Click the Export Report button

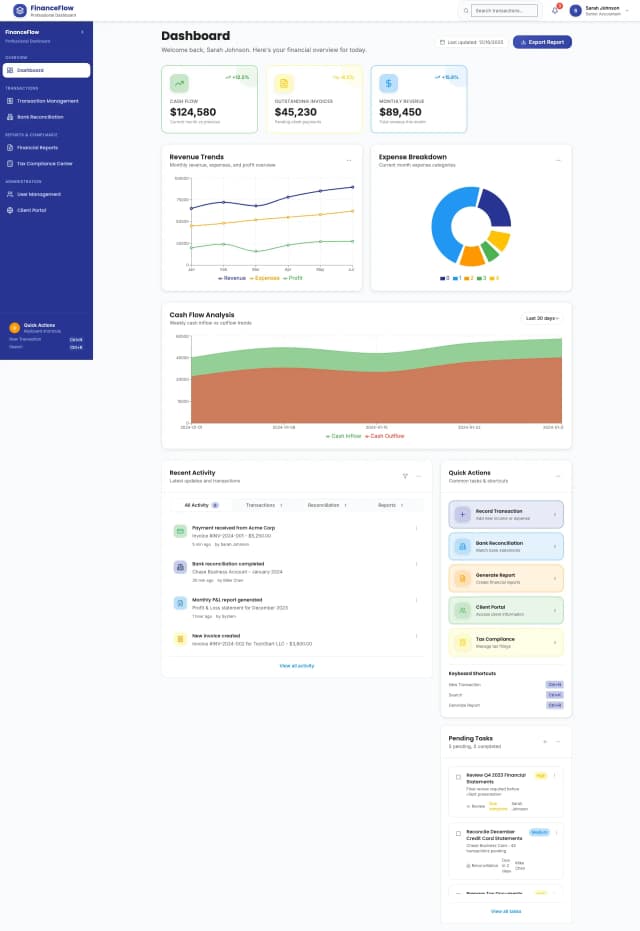[x=542, y=42]
